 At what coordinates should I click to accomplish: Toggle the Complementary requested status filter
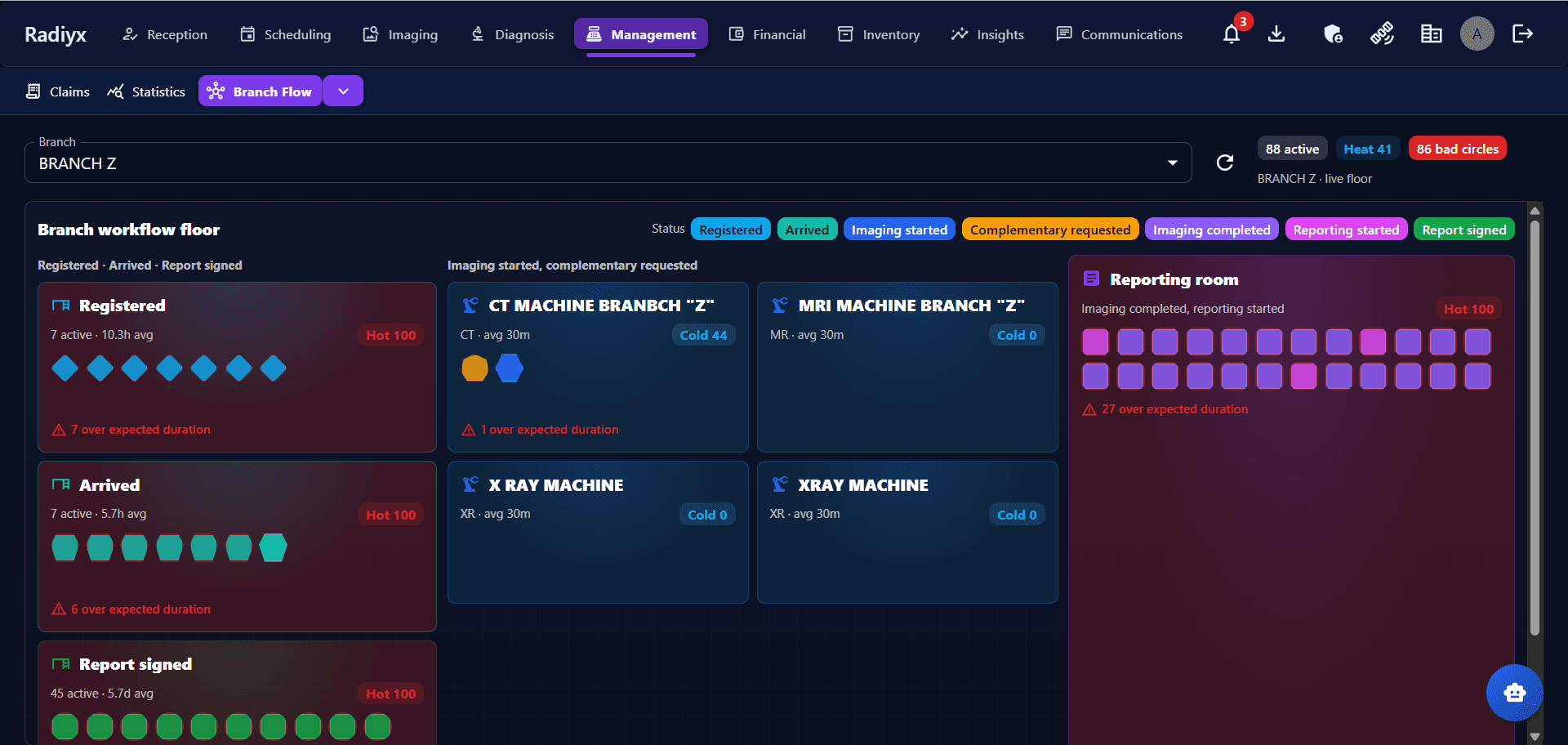coord(1050,230)
